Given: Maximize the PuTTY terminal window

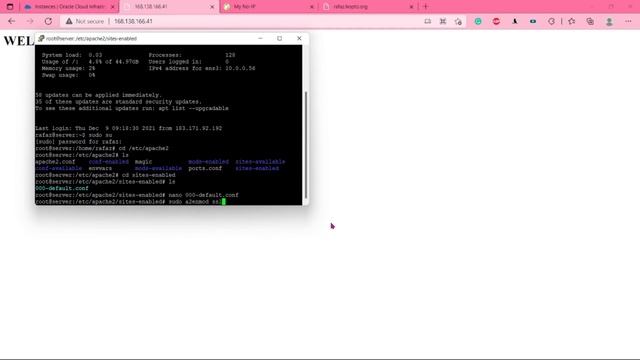Looking at the screenshot, I should tap(280, 38).
